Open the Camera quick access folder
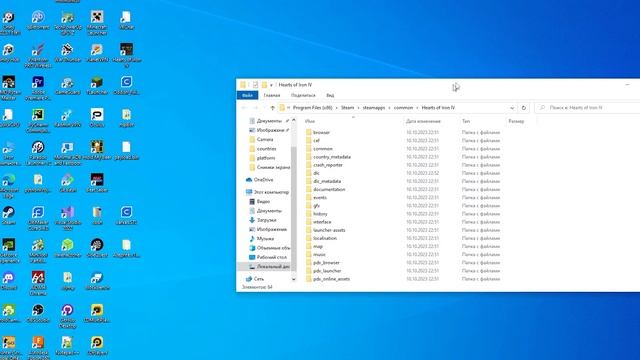This screenshot has height=360, width=640. [x=261, y=140]
